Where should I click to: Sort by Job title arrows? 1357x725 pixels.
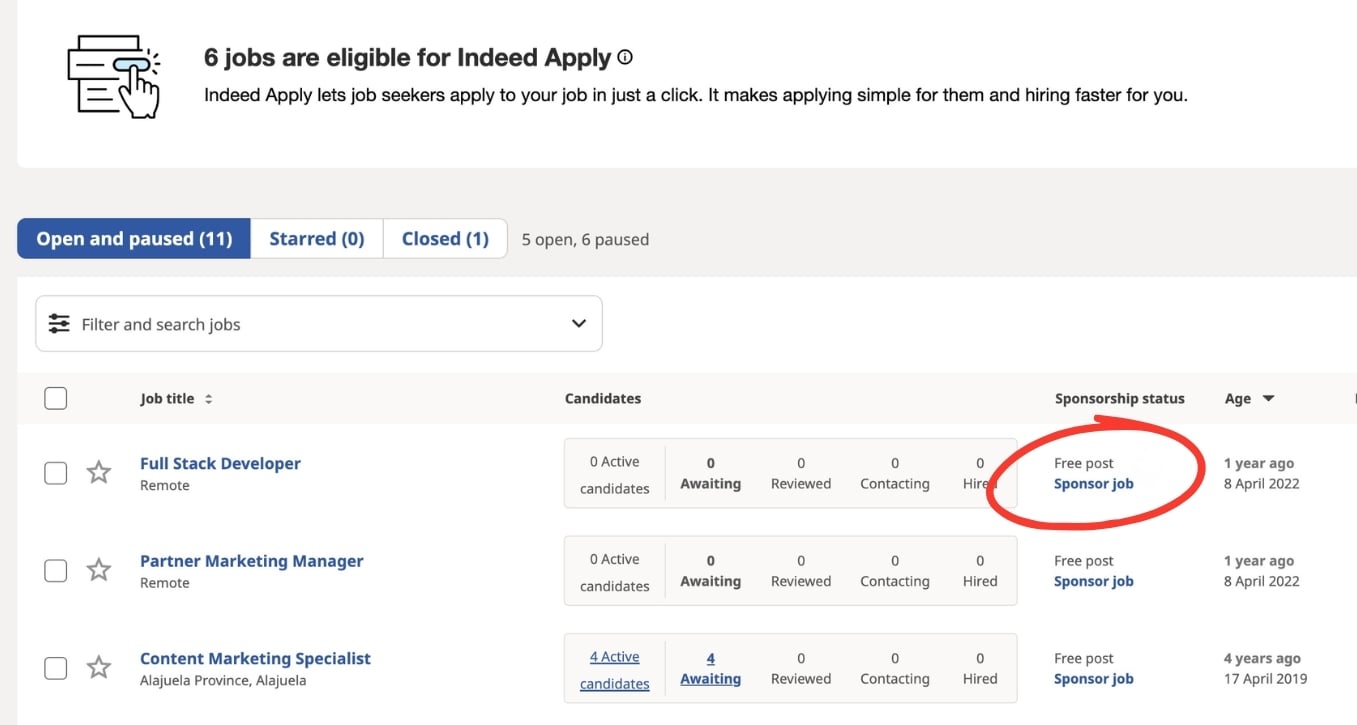click(208, 399)
